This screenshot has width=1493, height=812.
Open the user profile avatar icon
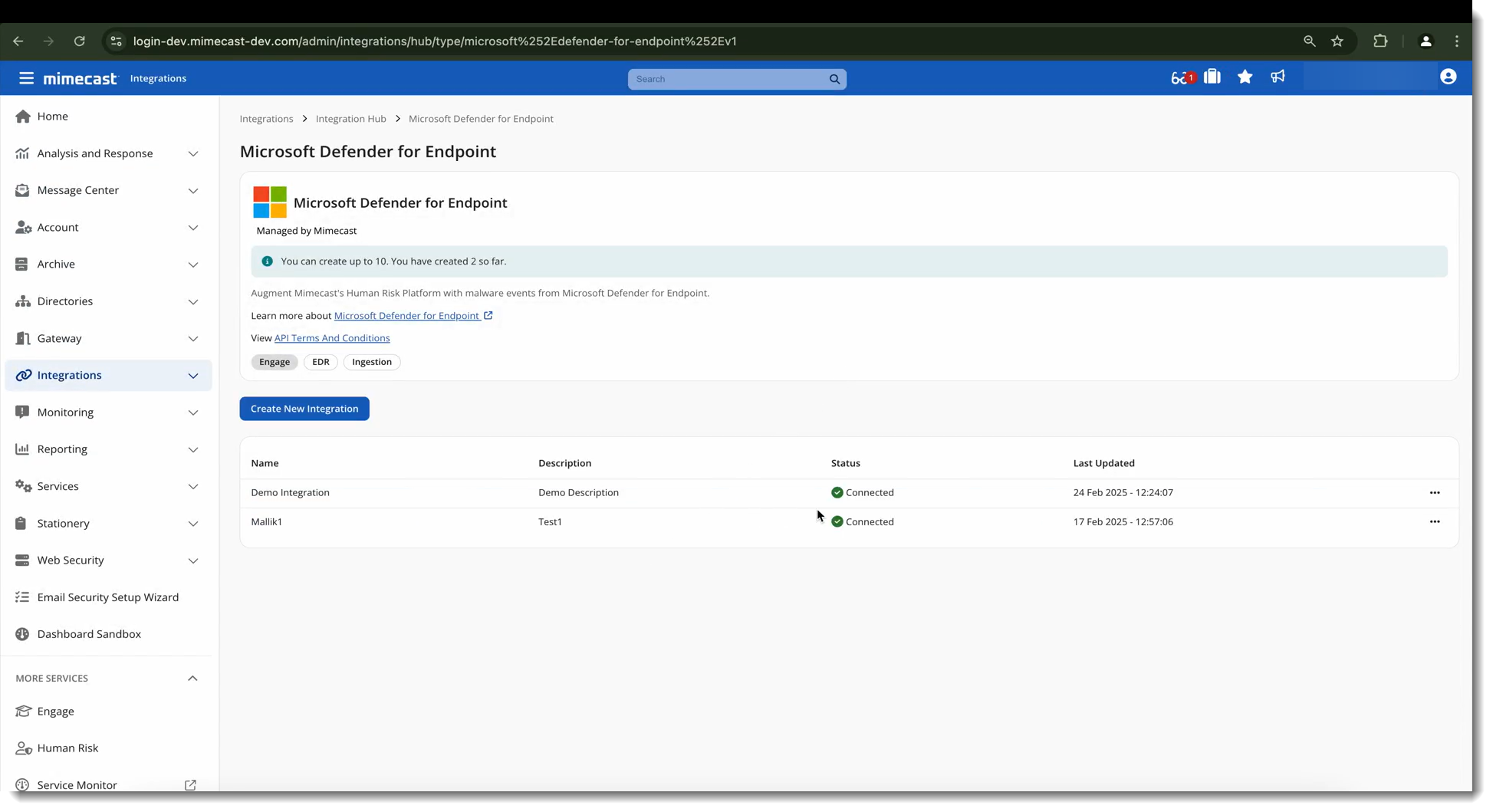(x=1448, y=77)
